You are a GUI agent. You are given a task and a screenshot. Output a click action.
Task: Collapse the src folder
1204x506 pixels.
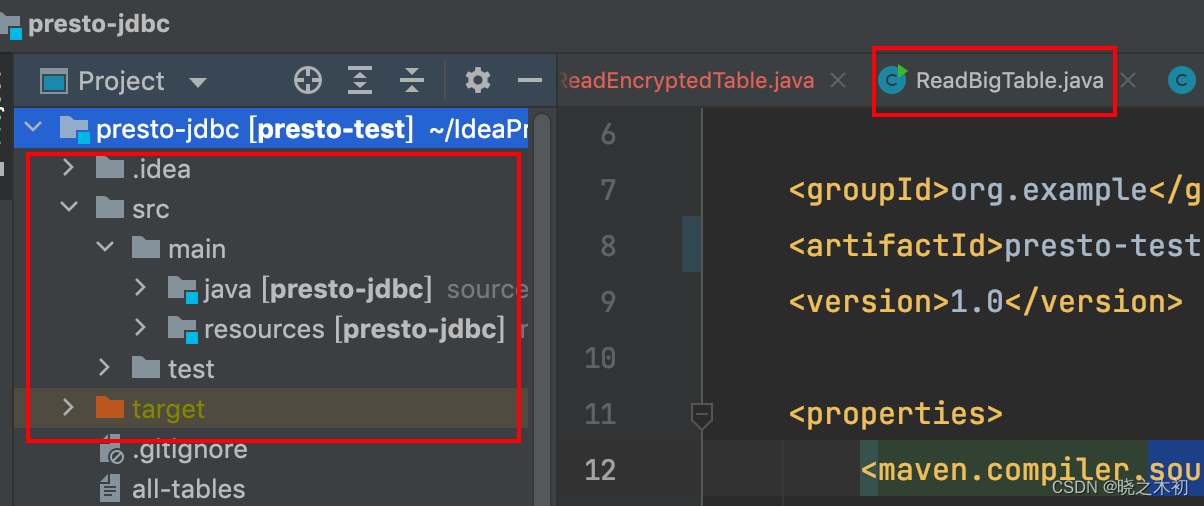click(68, 208)
